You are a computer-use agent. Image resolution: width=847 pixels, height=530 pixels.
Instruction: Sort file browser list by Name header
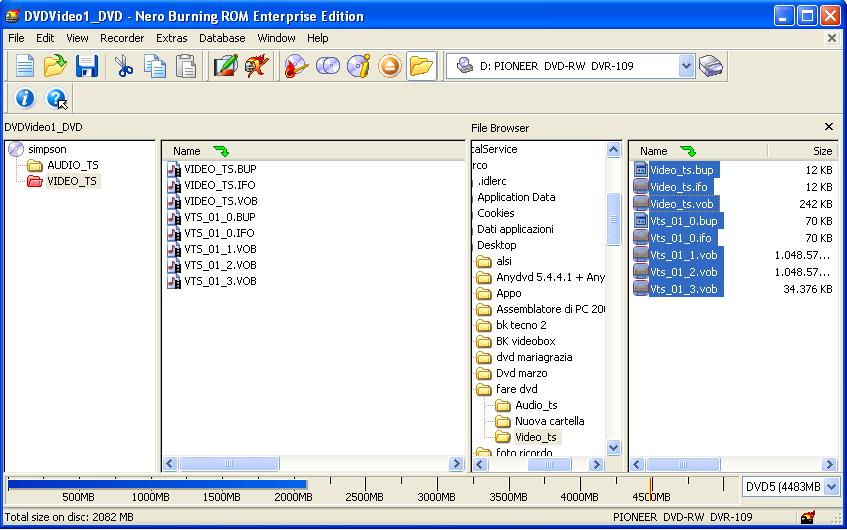pos(698,151)
